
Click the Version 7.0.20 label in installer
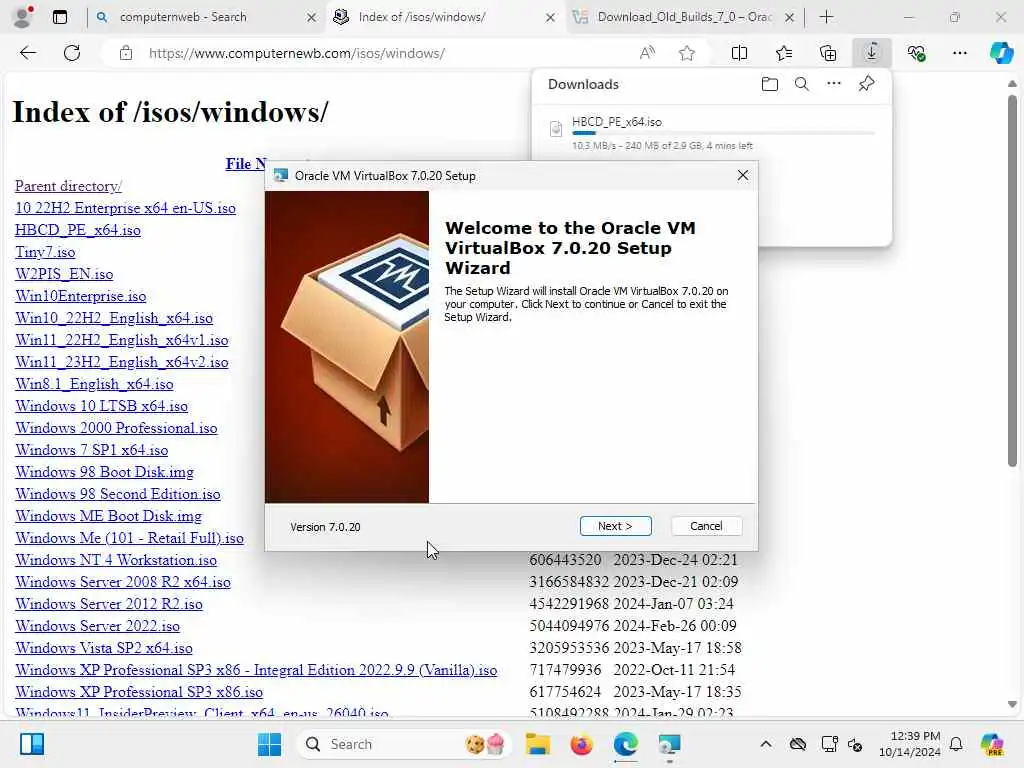point(325,527)
